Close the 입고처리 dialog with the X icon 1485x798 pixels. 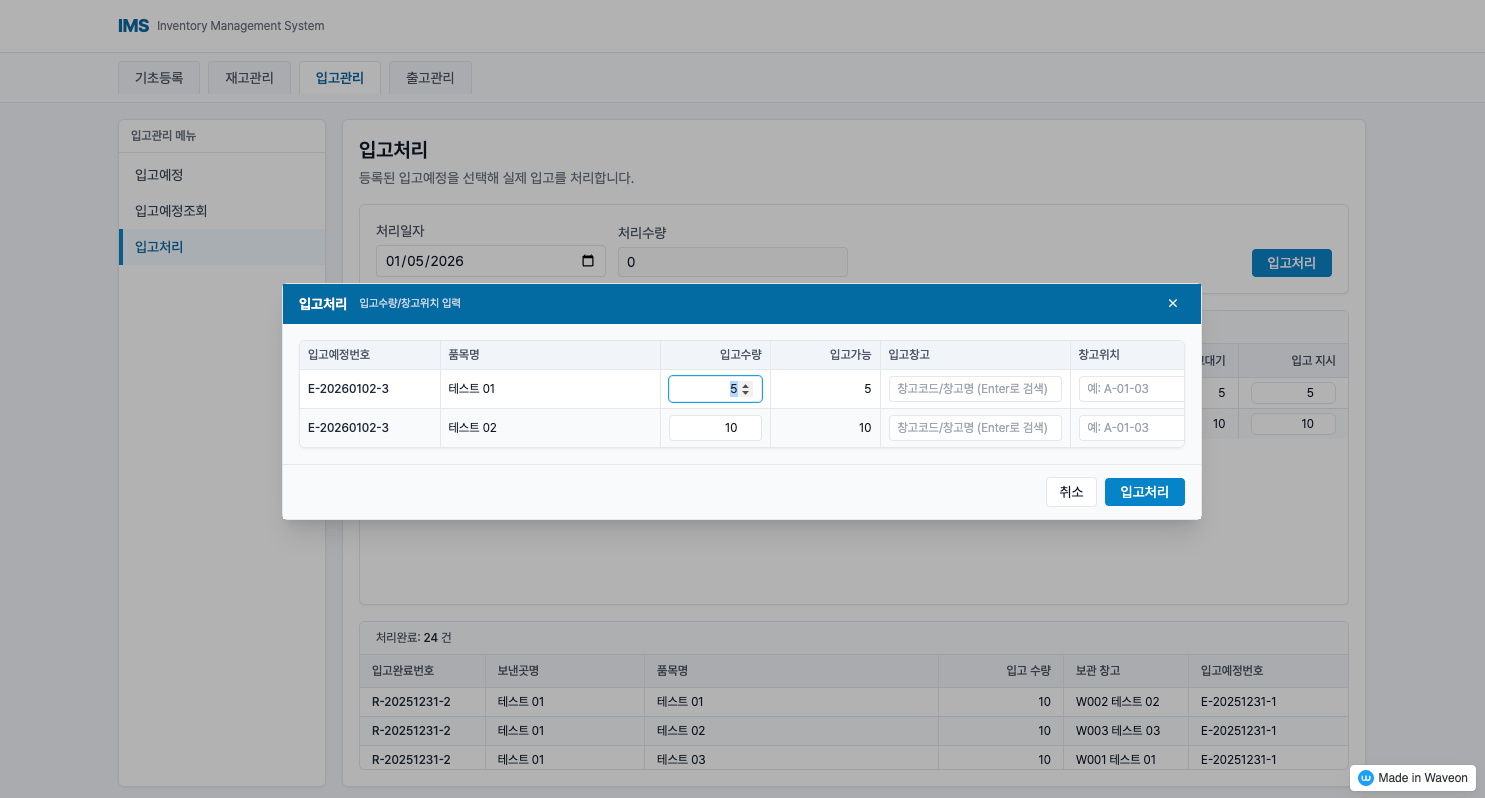click(x=1173, y=303)
